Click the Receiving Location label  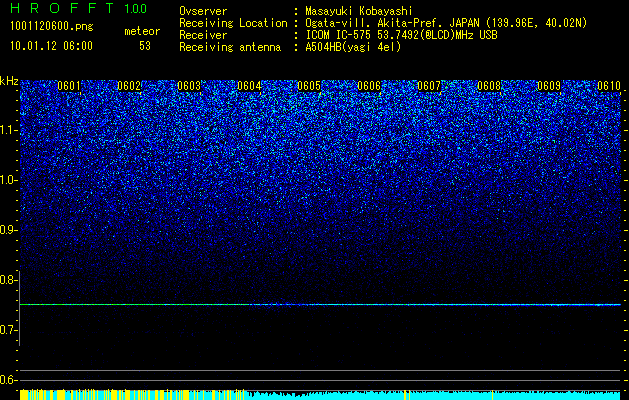pos(233,23)
